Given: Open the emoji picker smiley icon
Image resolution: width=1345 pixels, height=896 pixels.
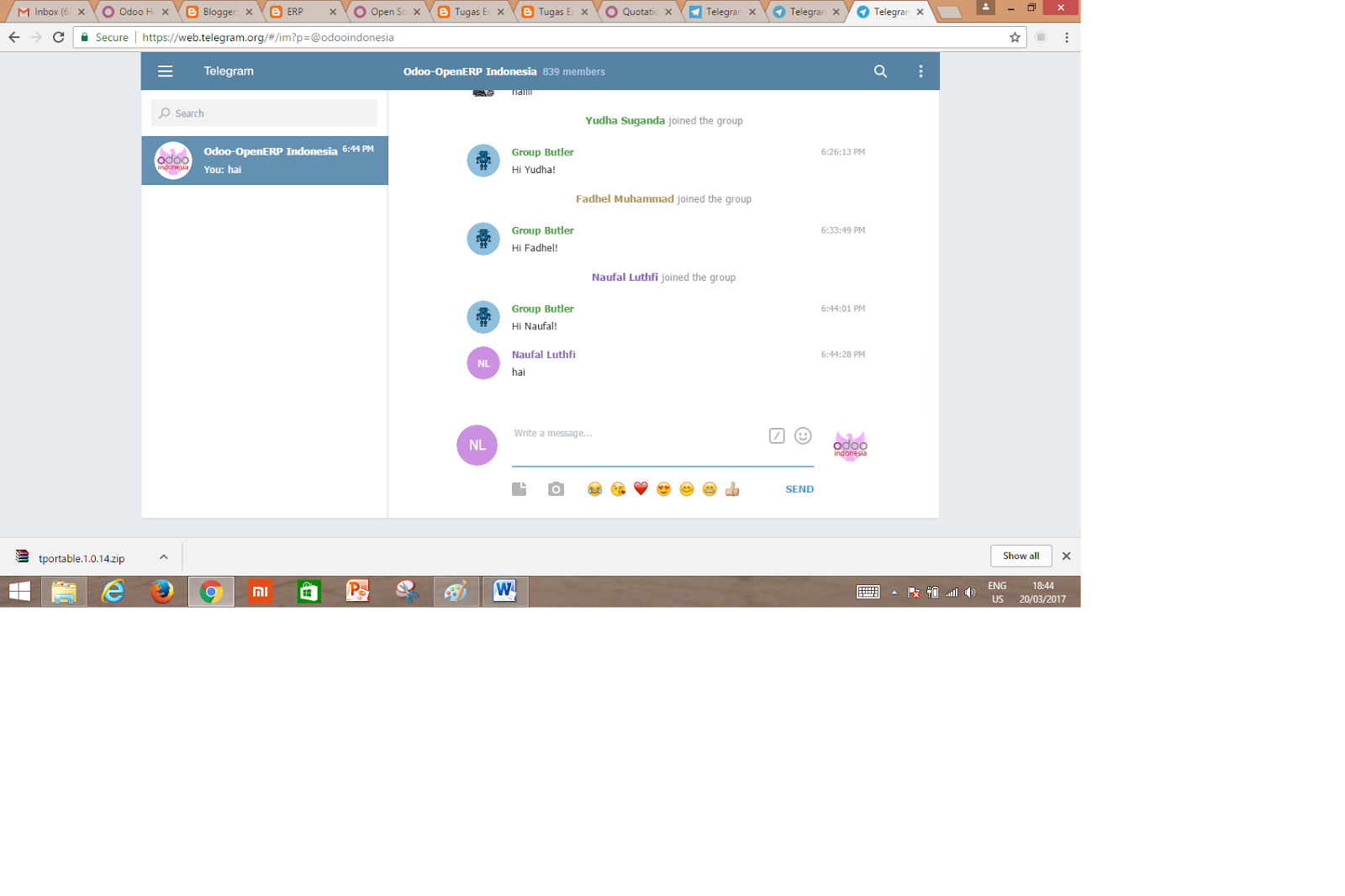Looking at the screenshot, I should pos(803,435).
